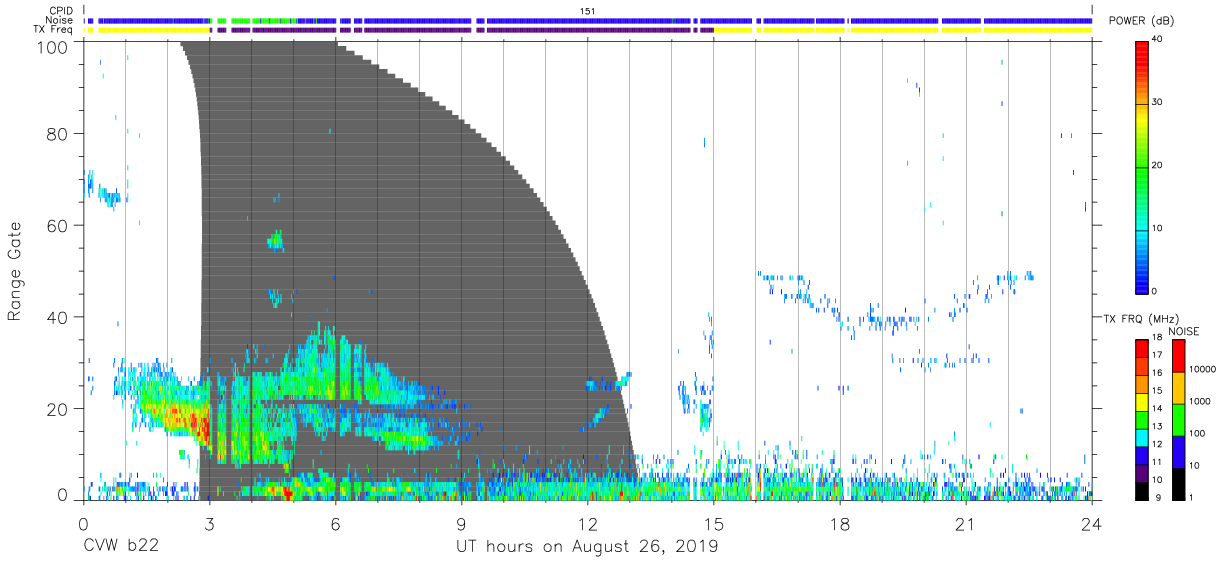Viewport: 1228px width, 567px height.
Task: Select the 'POWER (dB)' legend title
Action: coord(1142,21)
